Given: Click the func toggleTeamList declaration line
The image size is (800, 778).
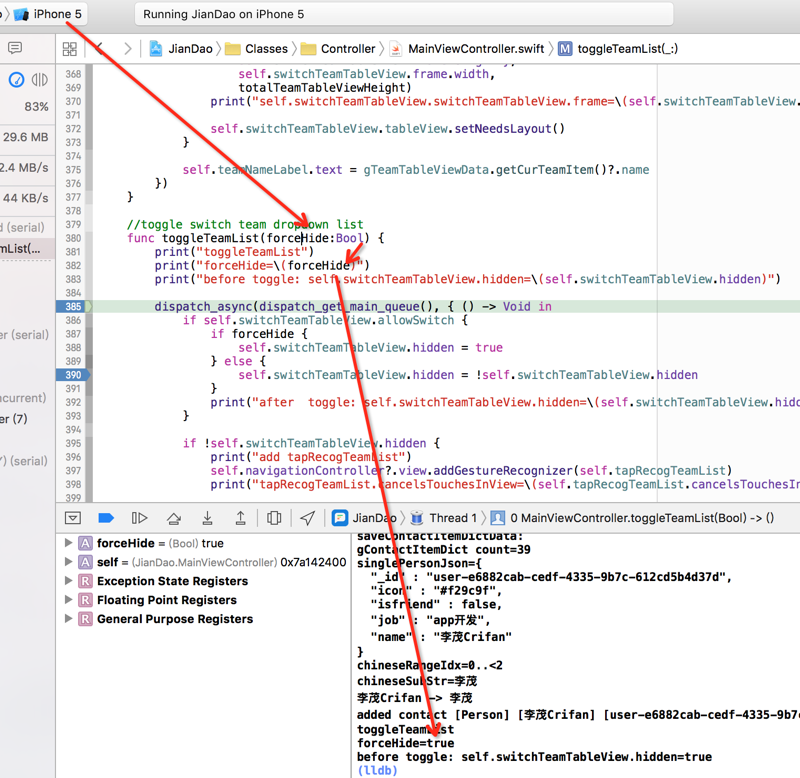Looking at the screenshot, I should click(x=256, y=238).
